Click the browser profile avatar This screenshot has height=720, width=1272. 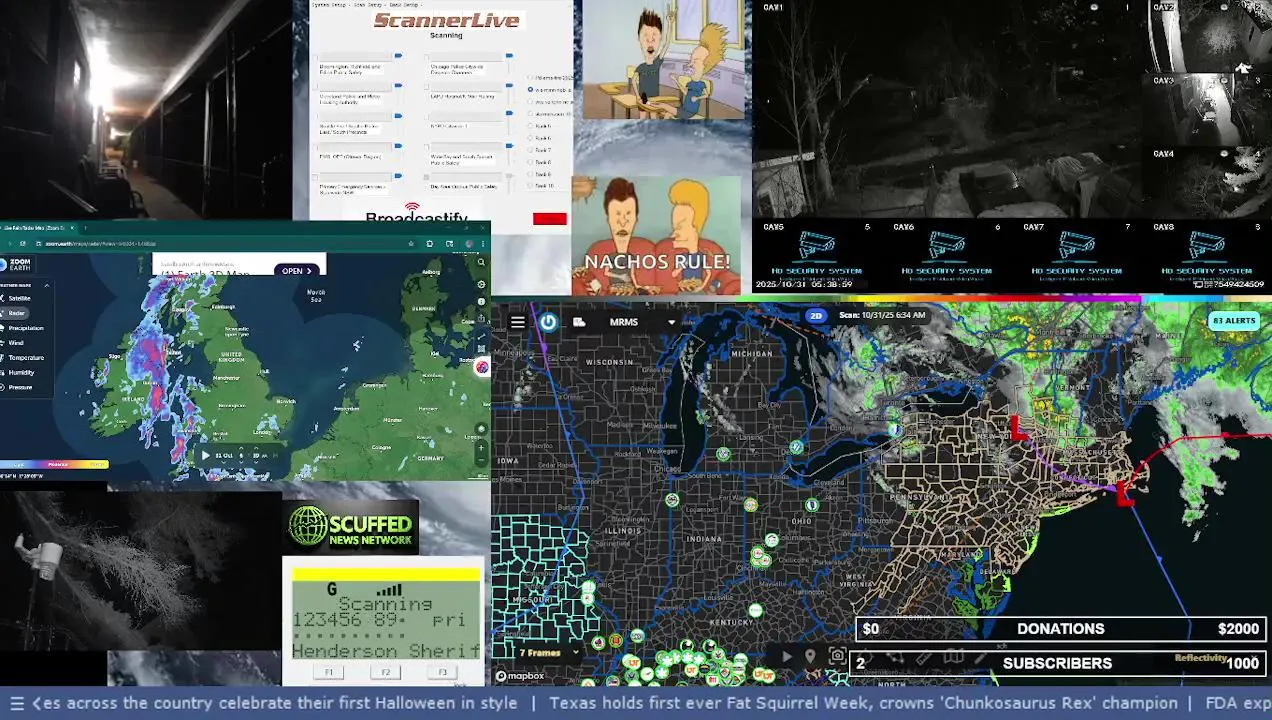(x=469, y=244)
